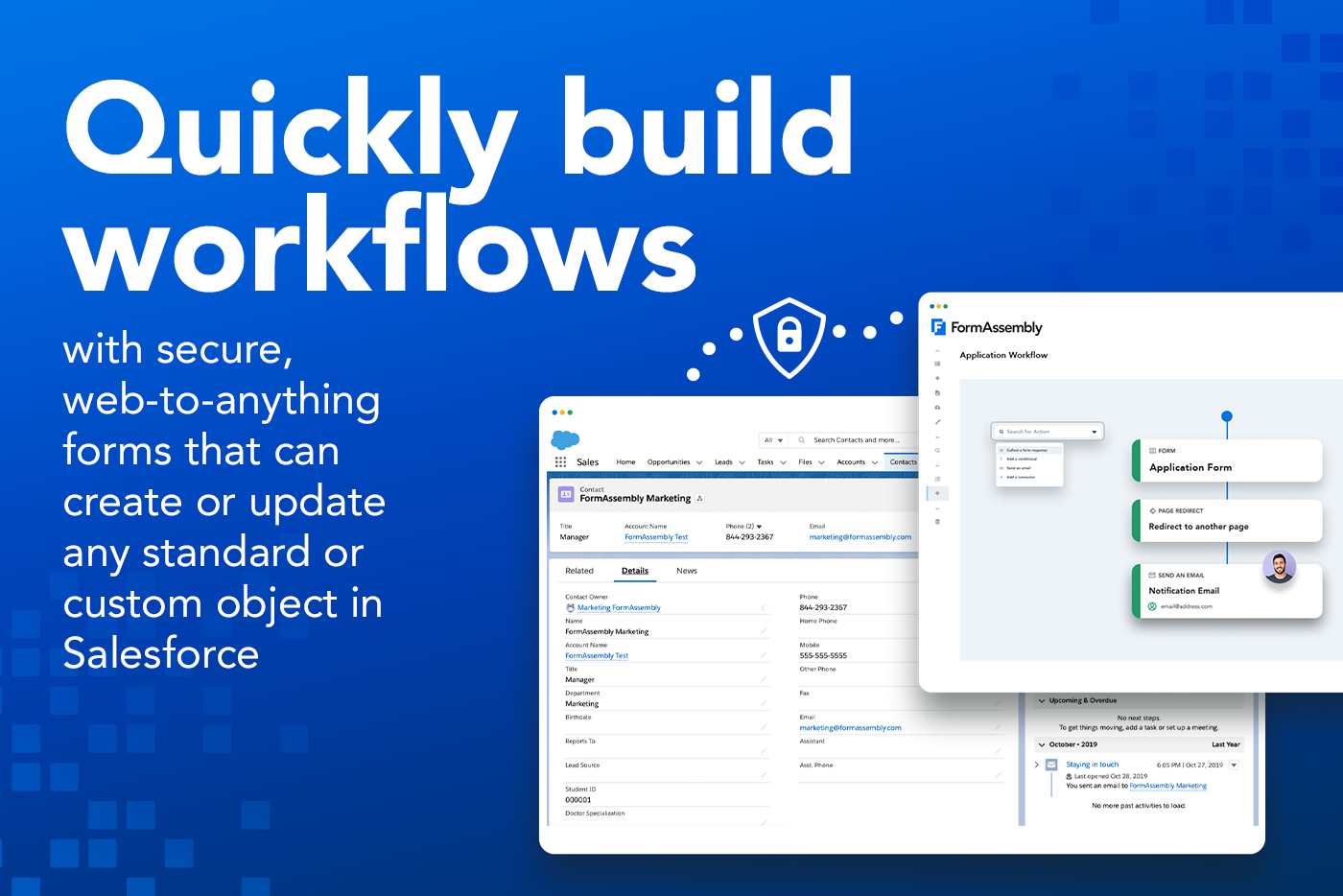
Task: Click highlighted plus icon in FormAssembly sidebar
Action: [937, 493]
